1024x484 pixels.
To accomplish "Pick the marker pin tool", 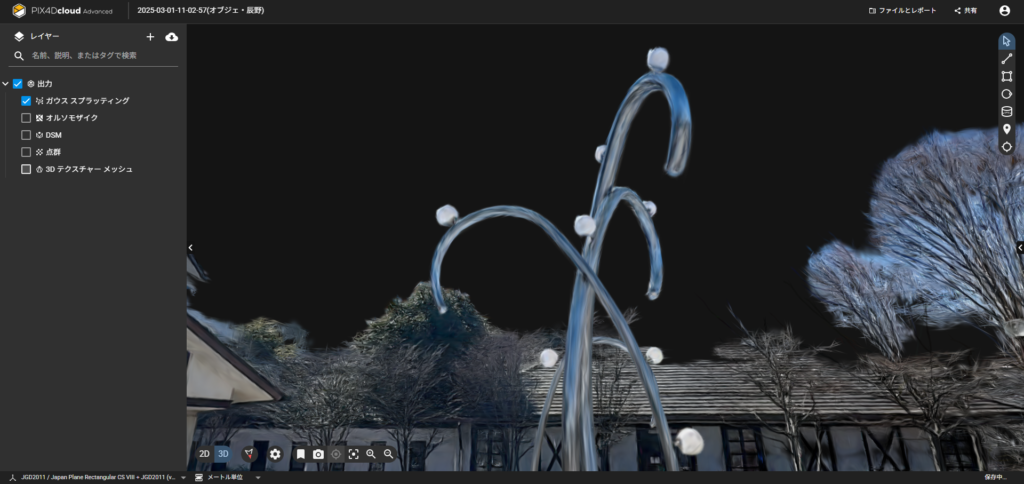I will (x=1006, y=129).
